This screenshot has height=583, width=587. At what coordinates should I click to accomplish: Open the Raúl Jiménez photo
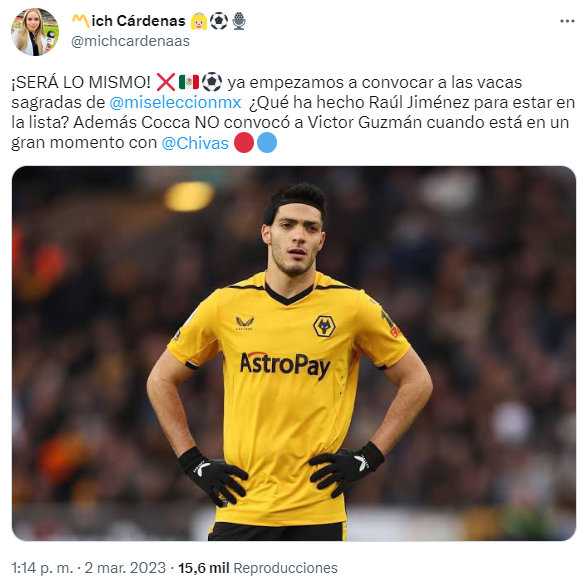coord(294,353)
